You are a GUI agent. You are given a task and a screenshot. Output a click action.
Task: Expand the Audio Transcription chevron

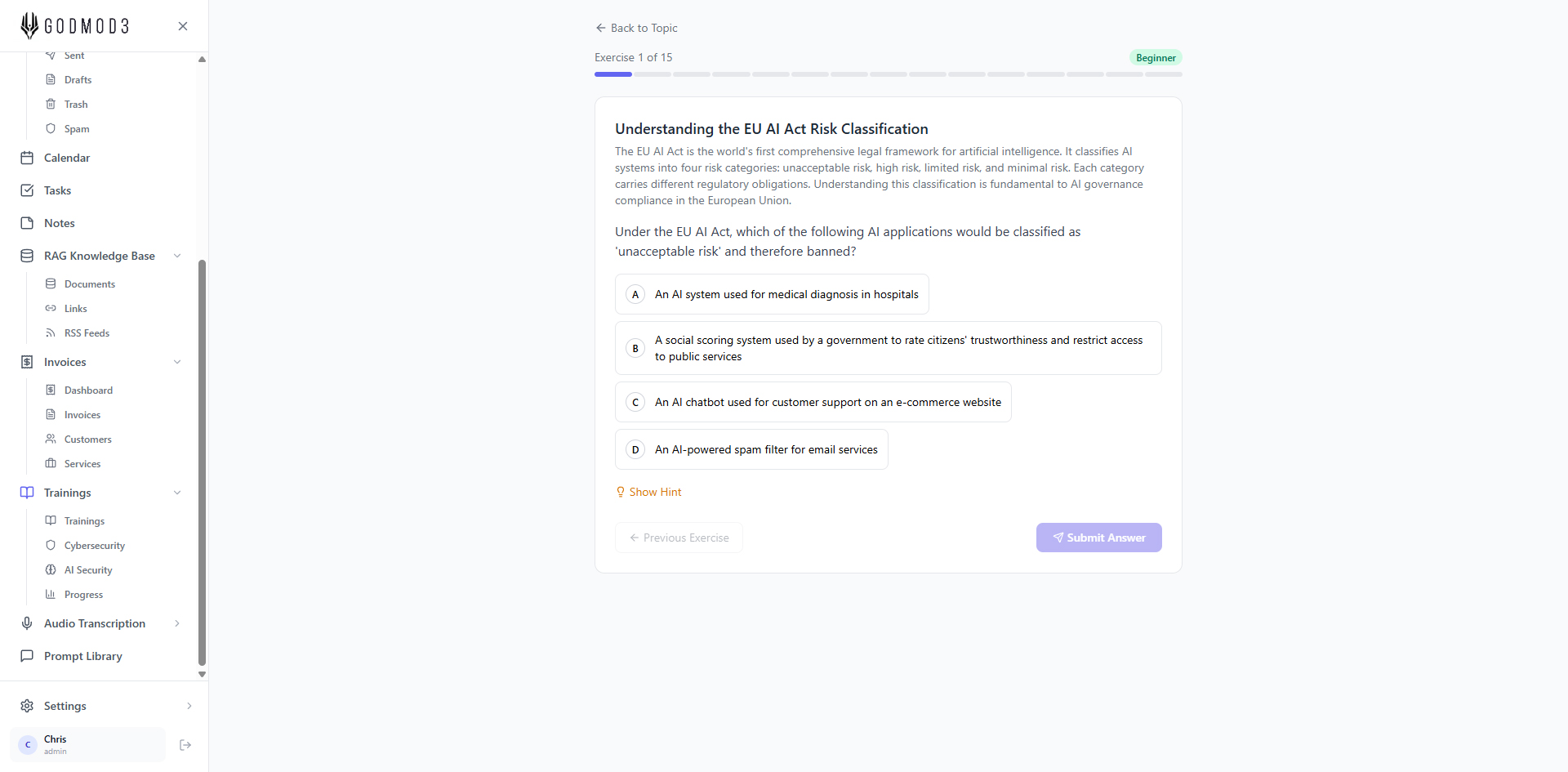coord(177,623)
